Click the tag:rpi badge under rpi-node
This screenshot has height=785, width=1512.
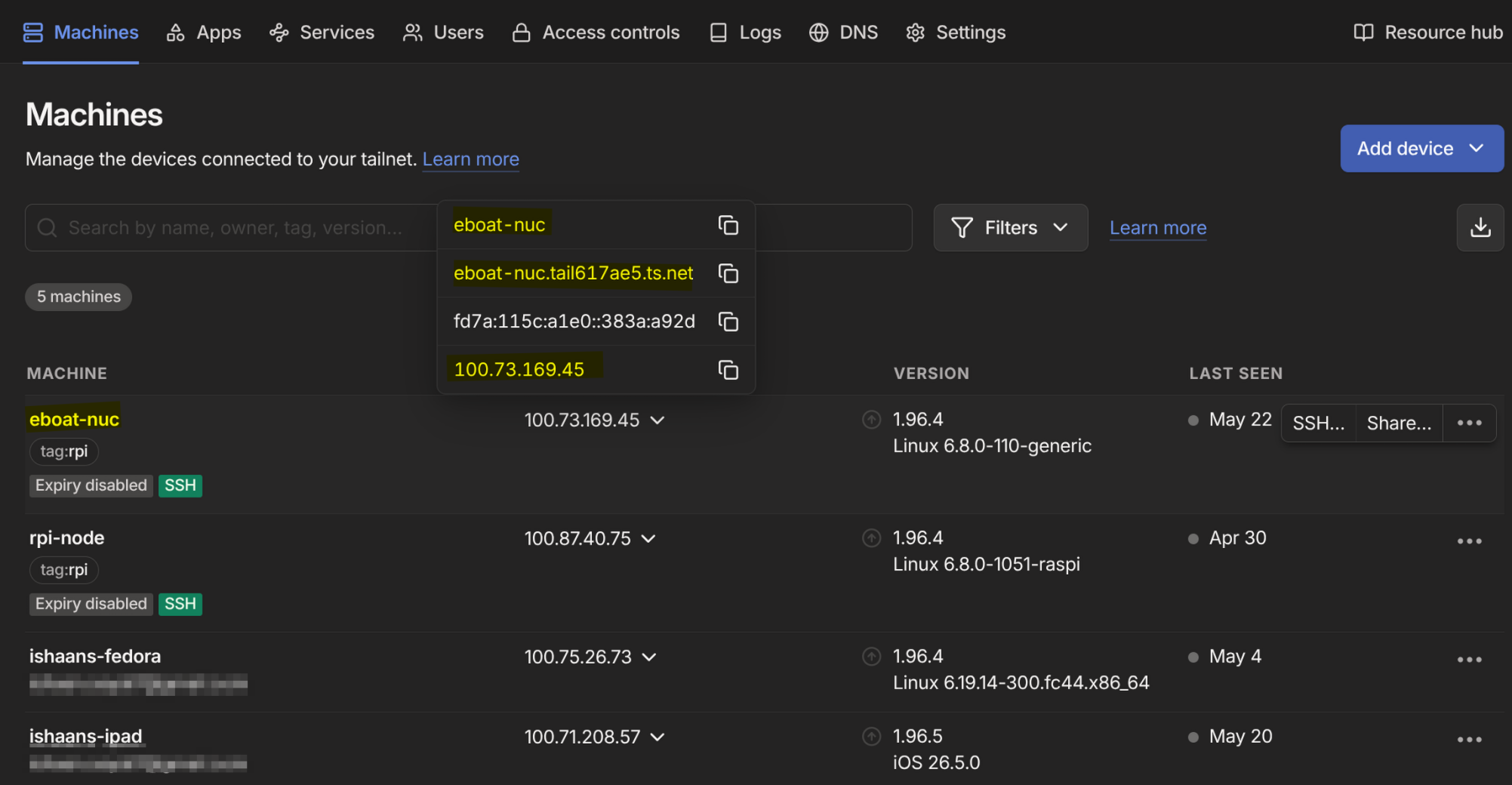click(64, 570)
